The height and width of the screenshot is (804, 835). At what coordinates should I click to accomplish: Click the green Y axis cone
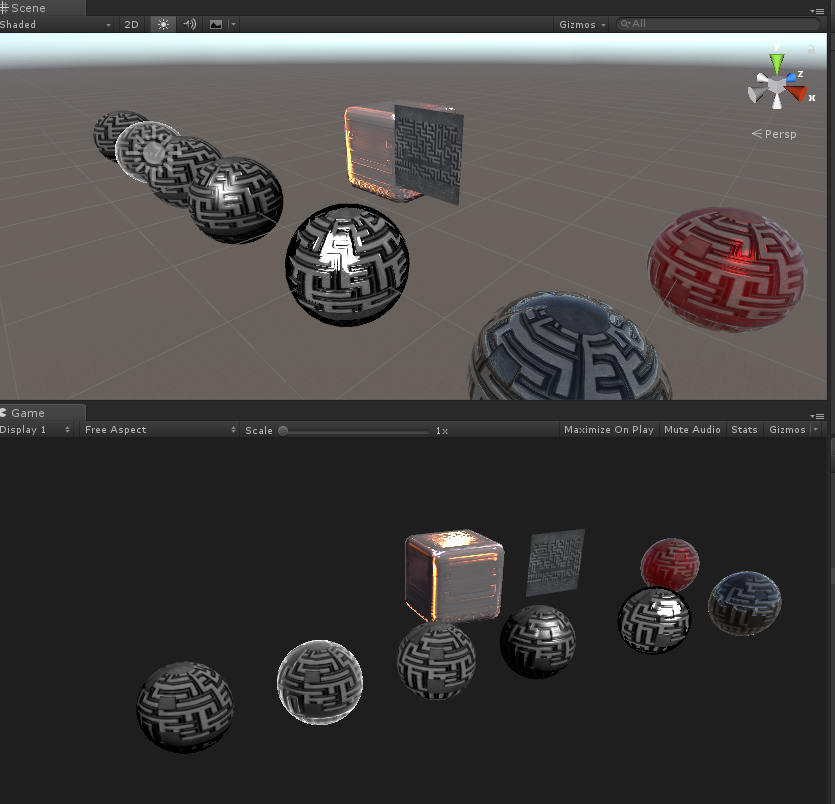(777, 63)
